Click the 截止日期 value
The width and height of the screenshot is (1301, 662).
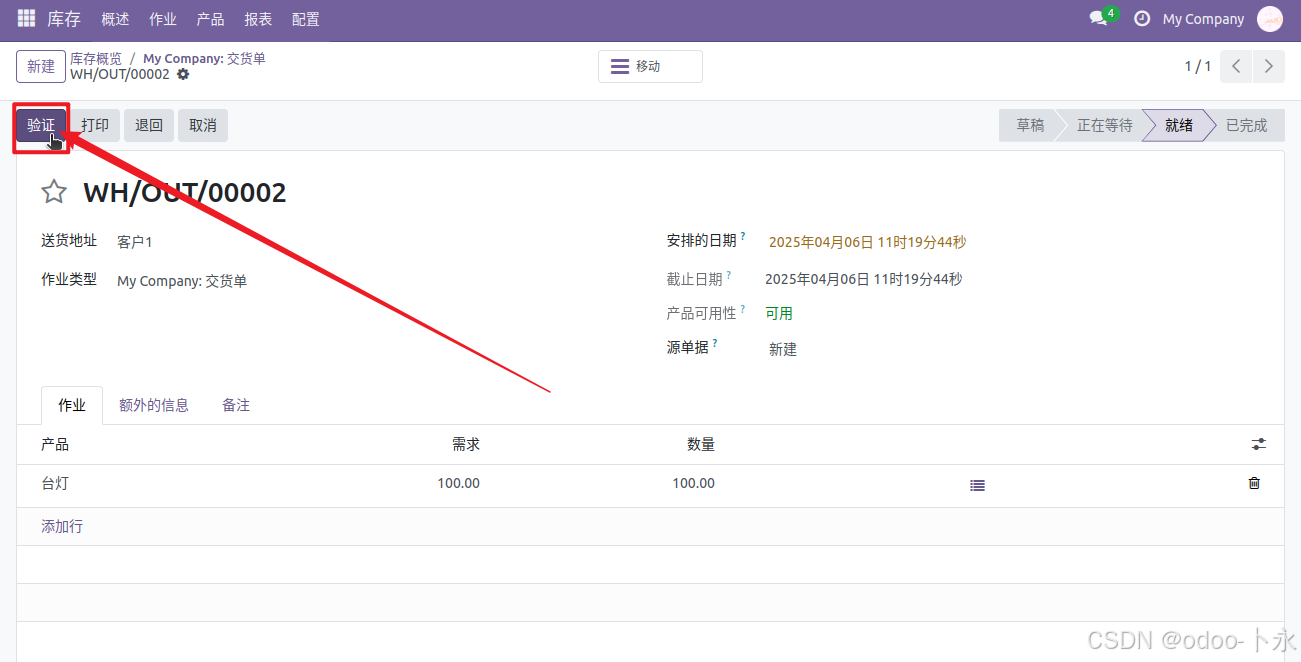pos(863,279)
